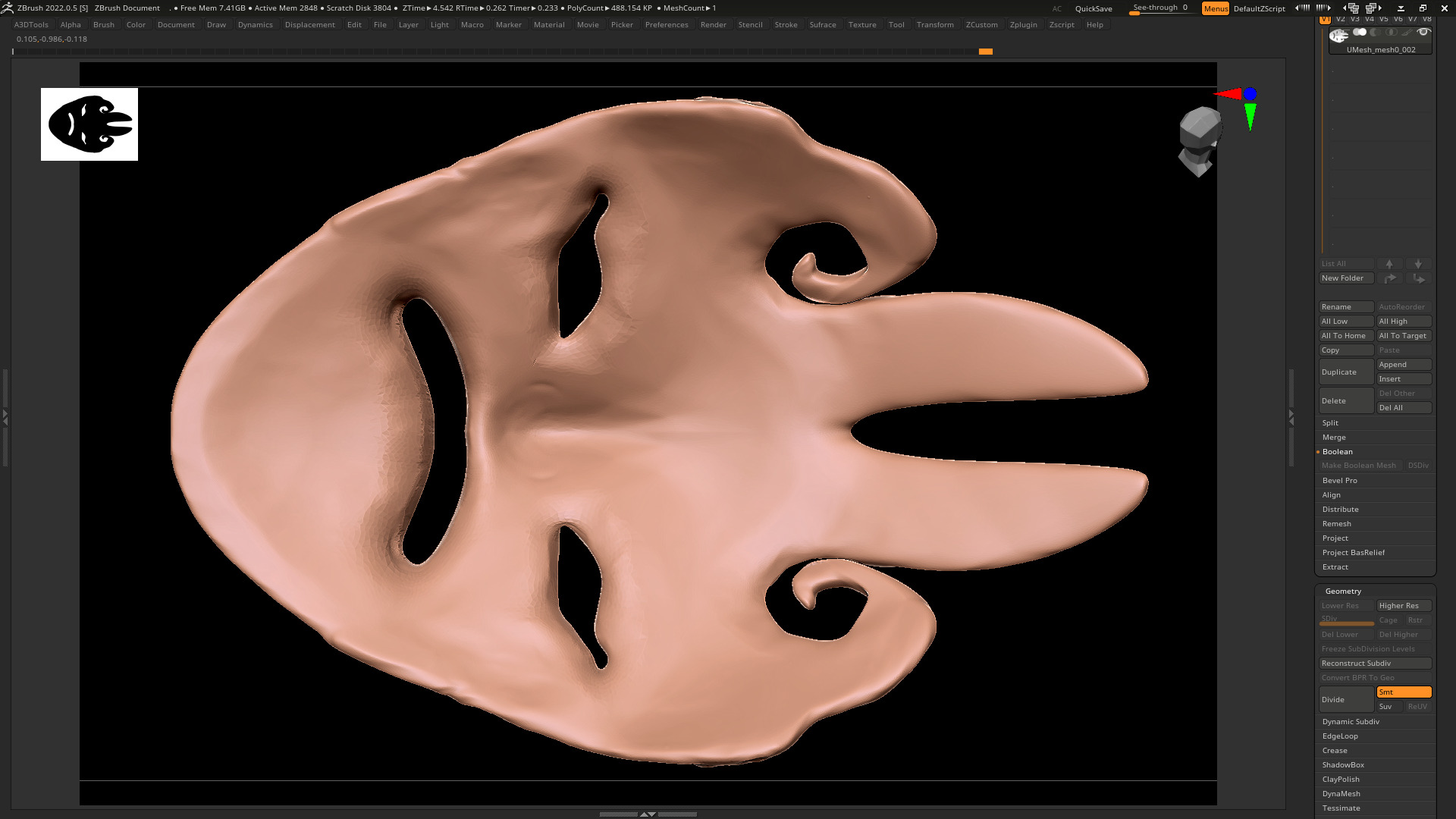Click the subtool union boolean mode icon
The width and height of the screenshot is (1456, 819).
point(1360,32)
